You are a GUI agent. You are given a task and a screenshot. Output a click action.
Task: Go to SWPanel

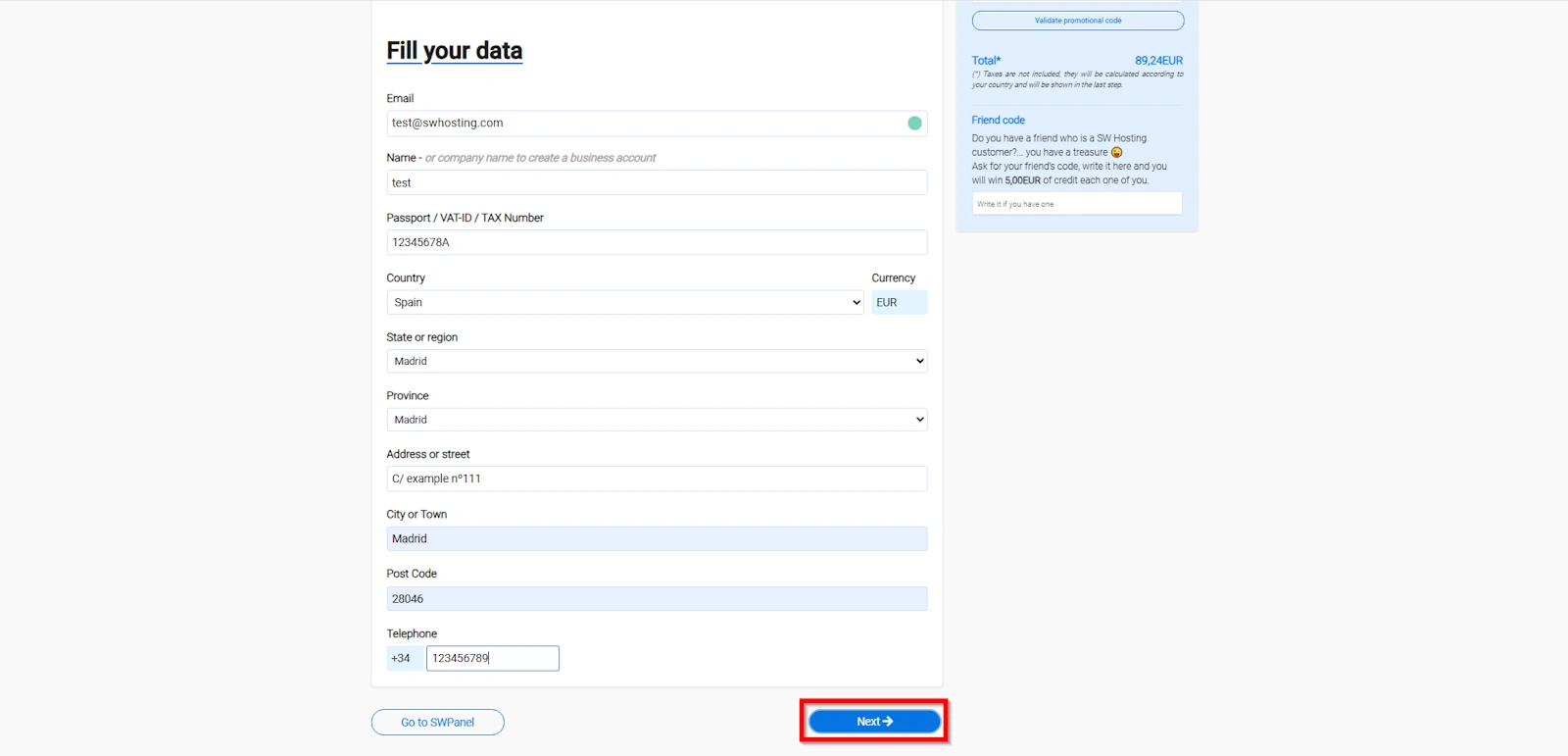437,723
